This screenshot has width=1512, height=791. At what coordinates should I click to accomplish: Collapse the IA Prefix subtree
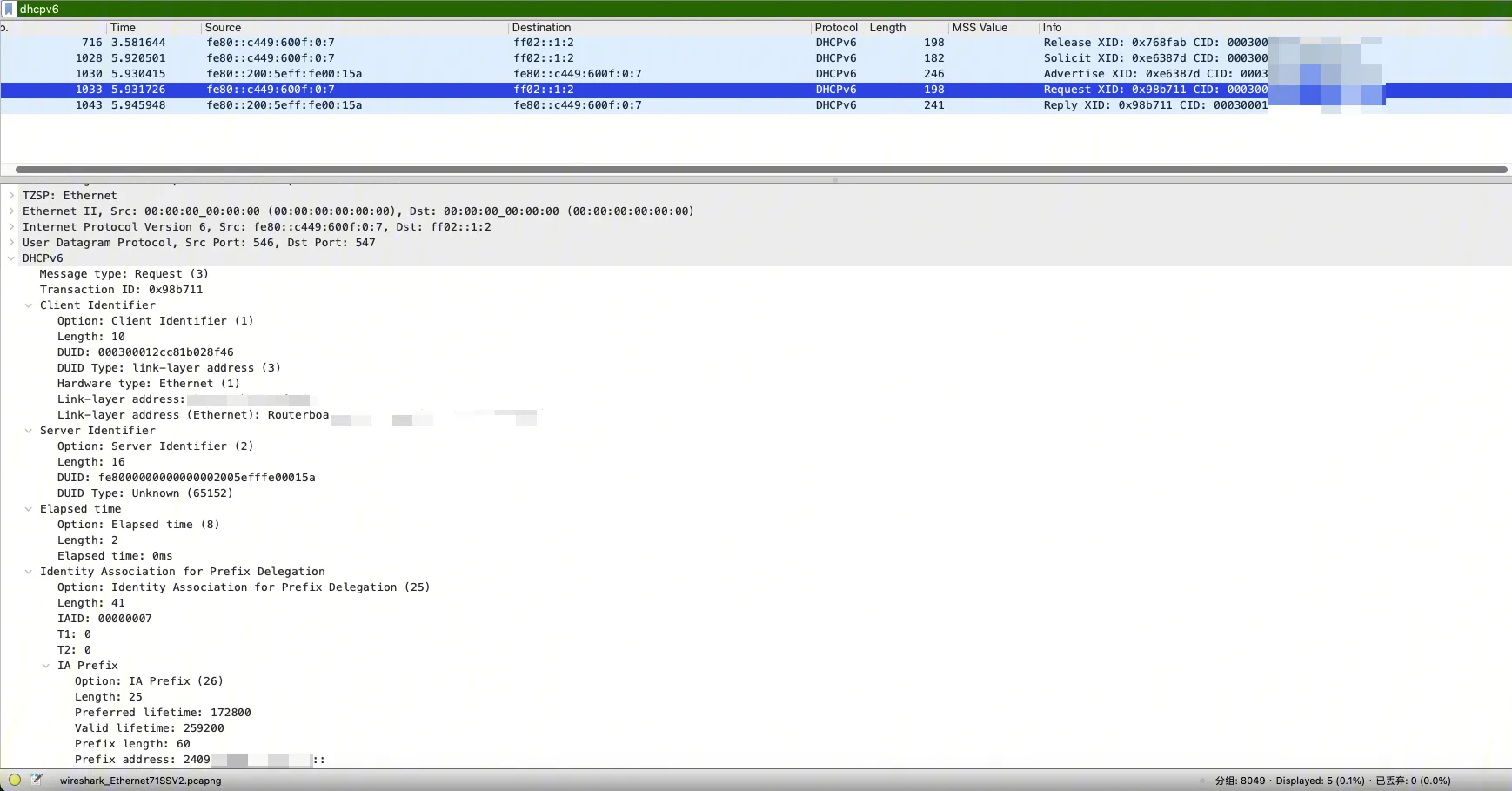coord(46,666)
